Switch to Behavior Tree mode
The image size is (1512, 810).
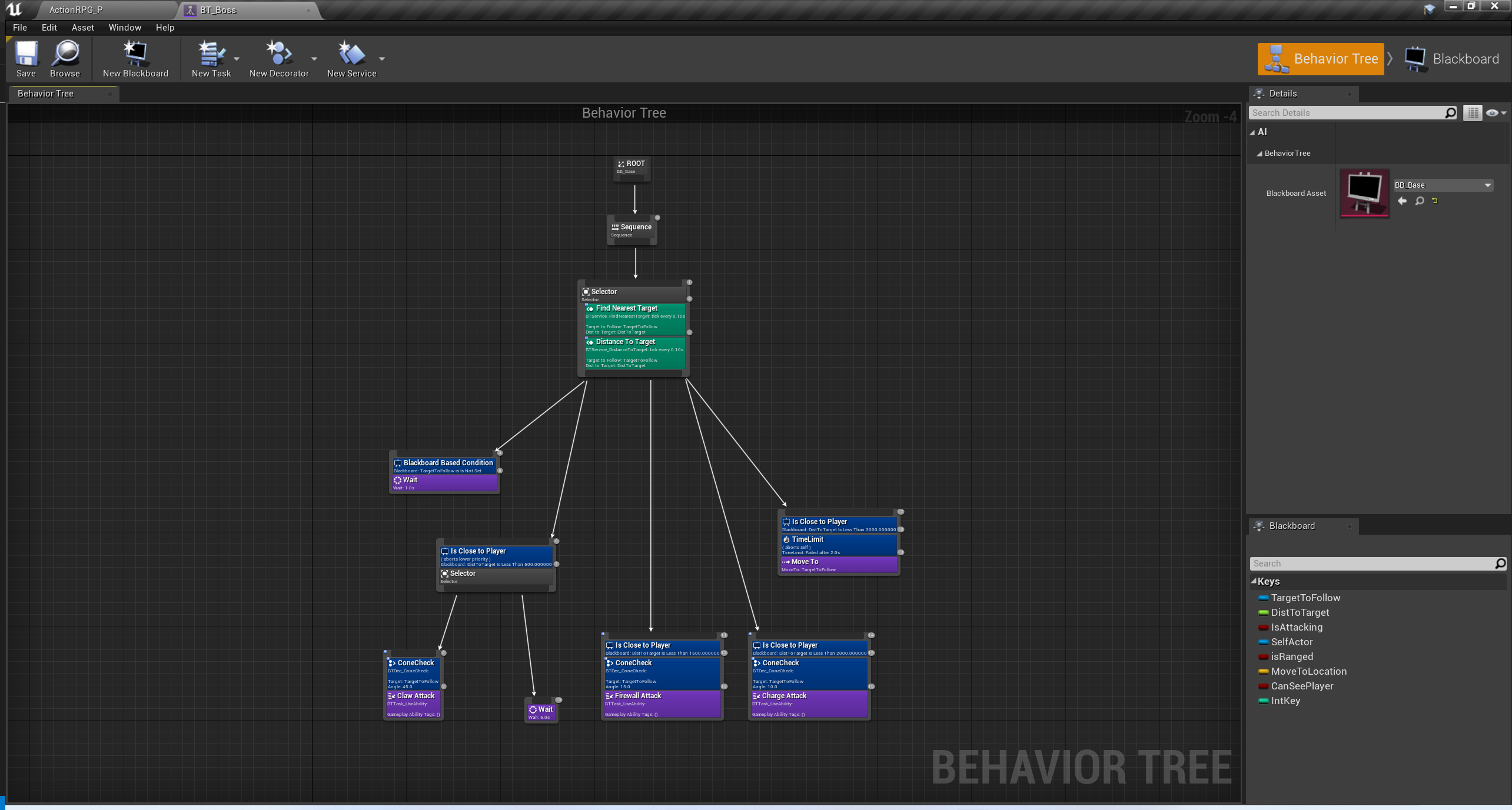tap(1321, 59)
